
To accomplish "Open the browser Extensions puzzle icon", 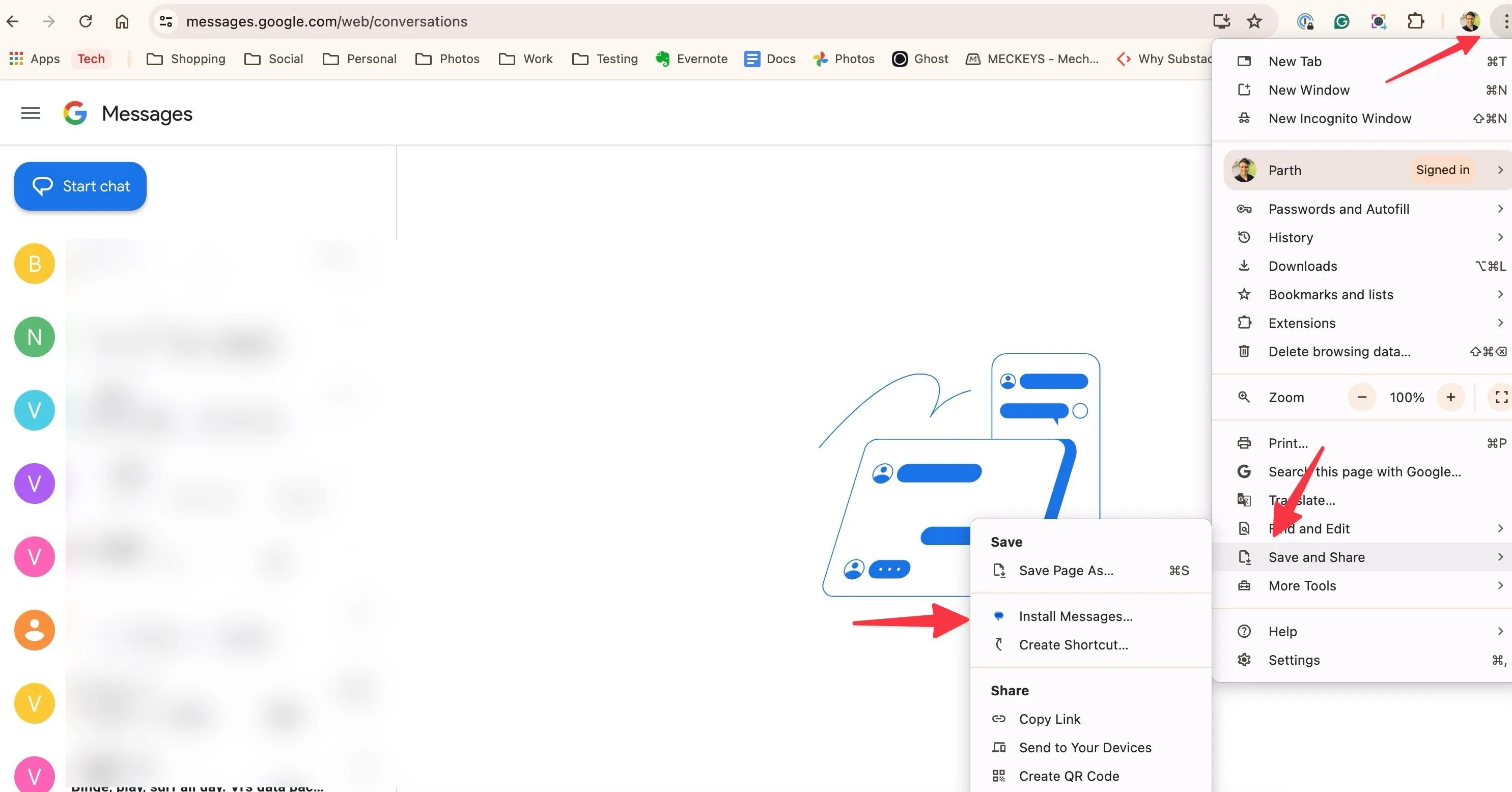I will [1415, 21].
